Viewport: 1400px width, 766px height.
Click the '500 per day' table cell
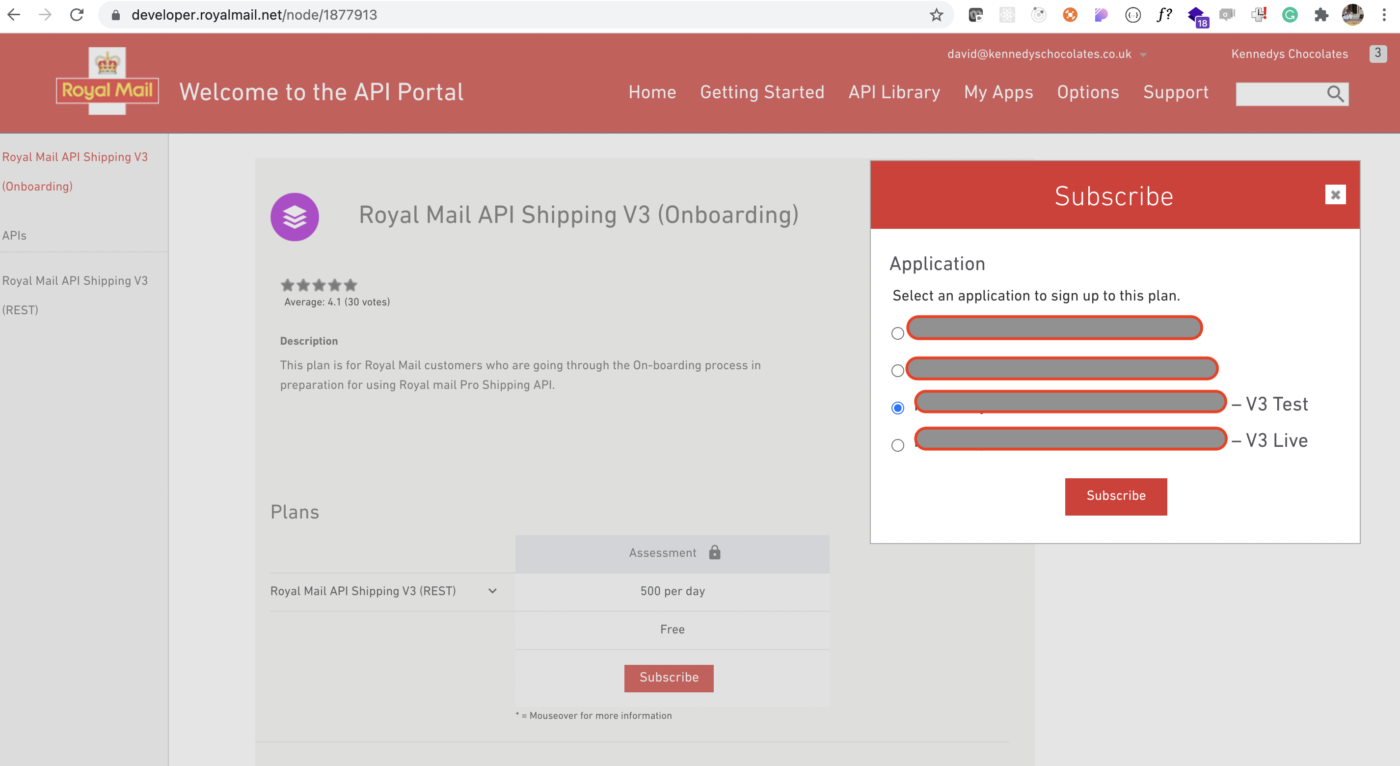[x=672, y=591]
